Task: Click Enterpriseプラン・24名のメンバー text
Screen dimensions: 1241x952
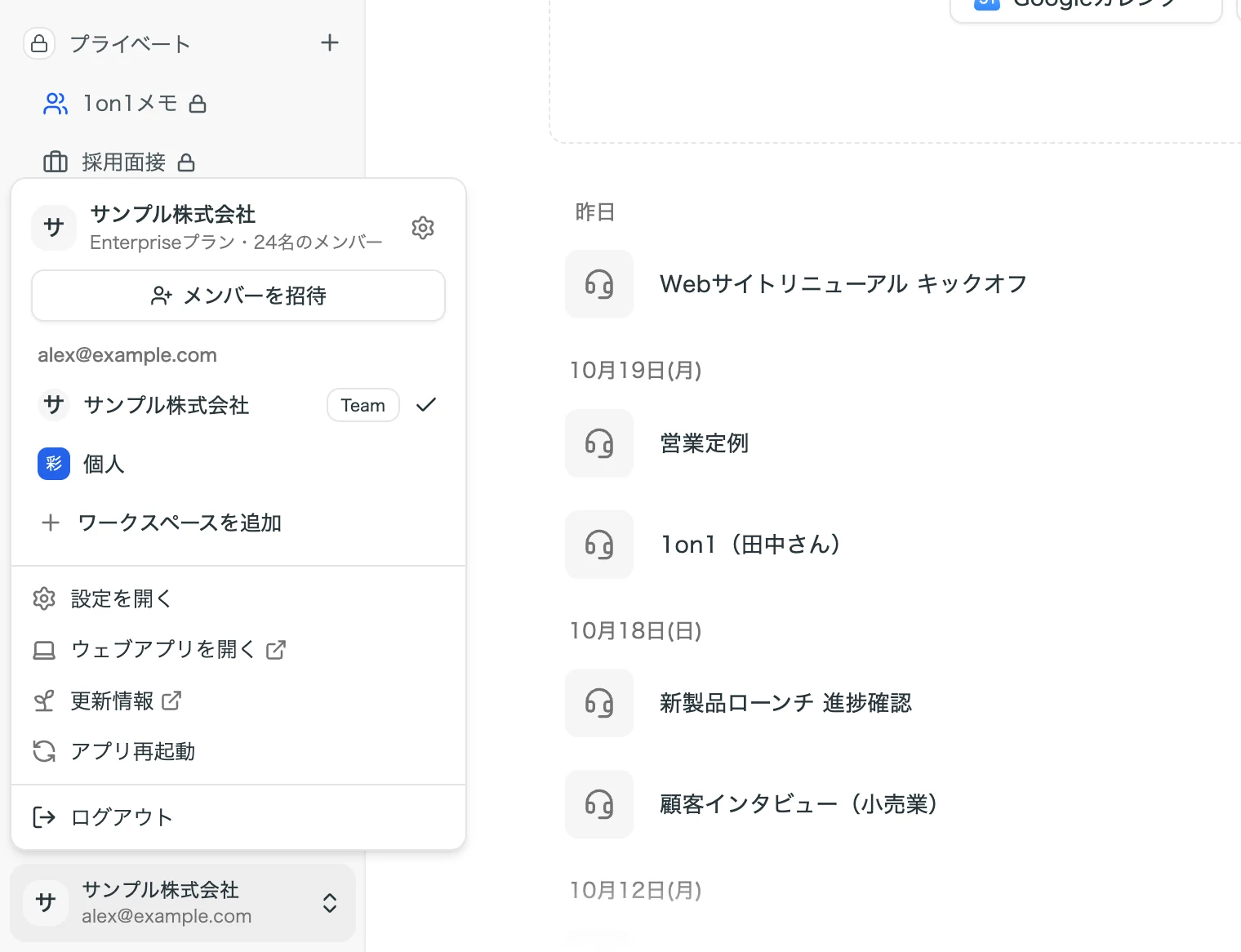Action: point(236,242)
